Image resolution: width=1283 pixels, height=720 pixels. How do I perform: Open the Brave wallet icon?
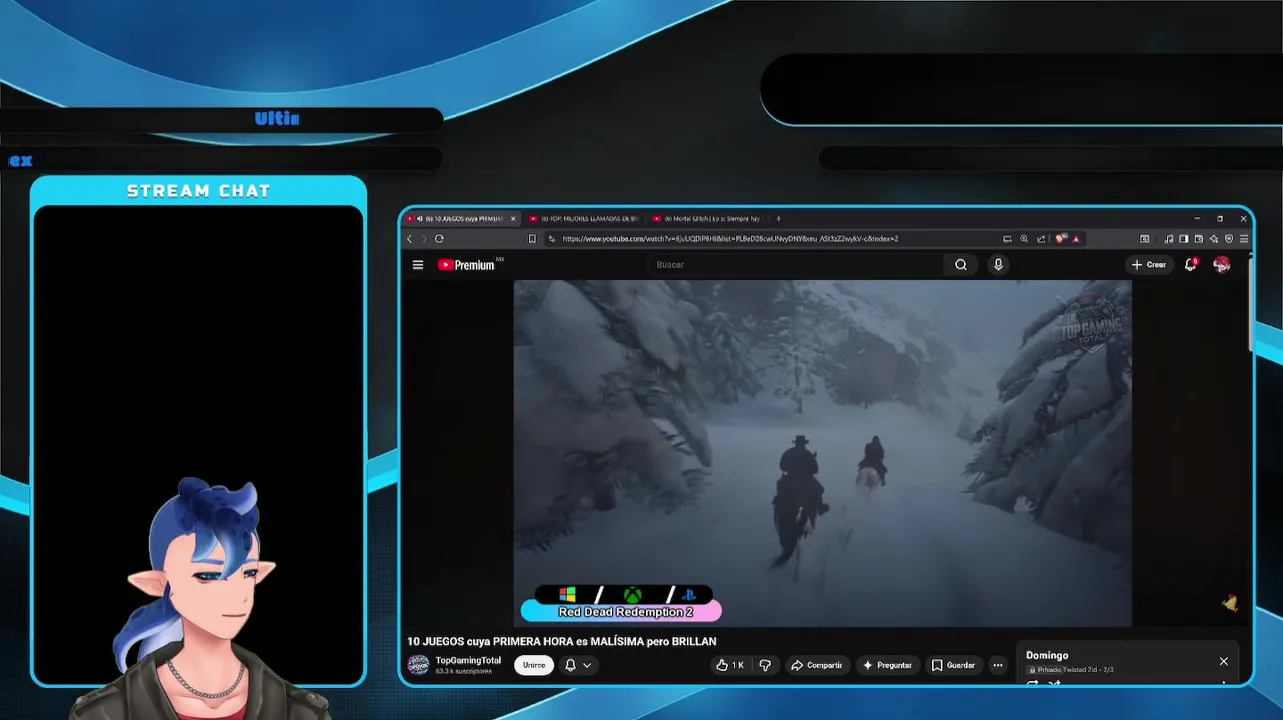click(1199, 239)
